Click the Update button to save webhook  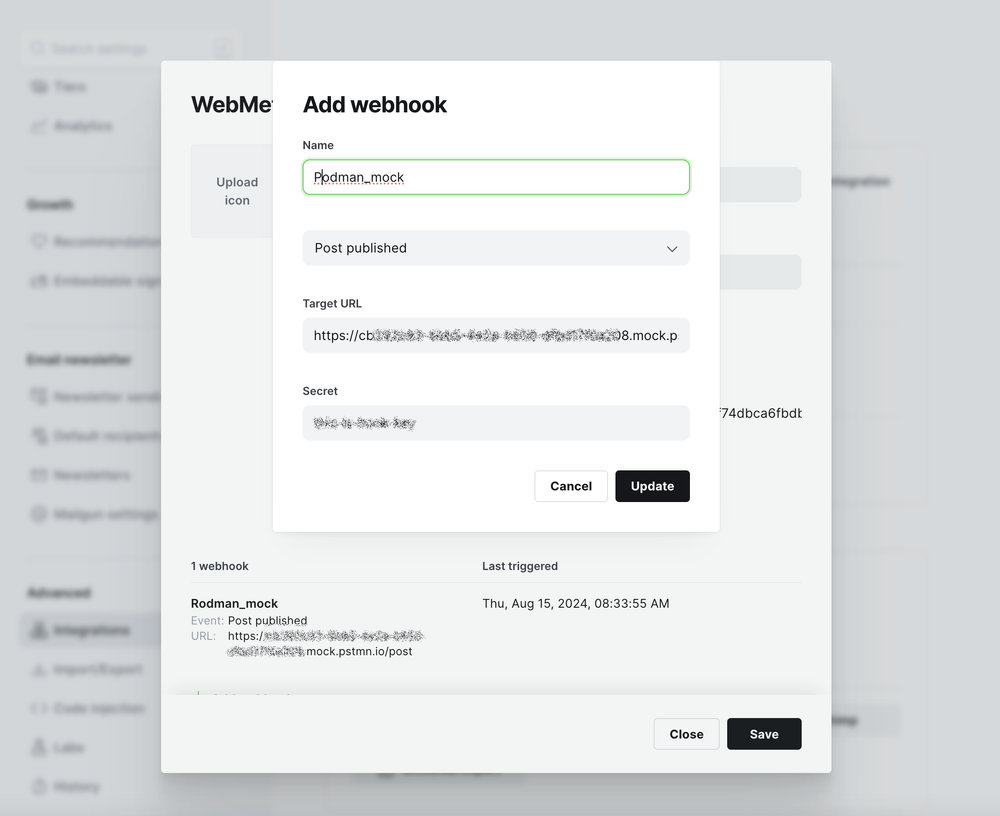652,486
